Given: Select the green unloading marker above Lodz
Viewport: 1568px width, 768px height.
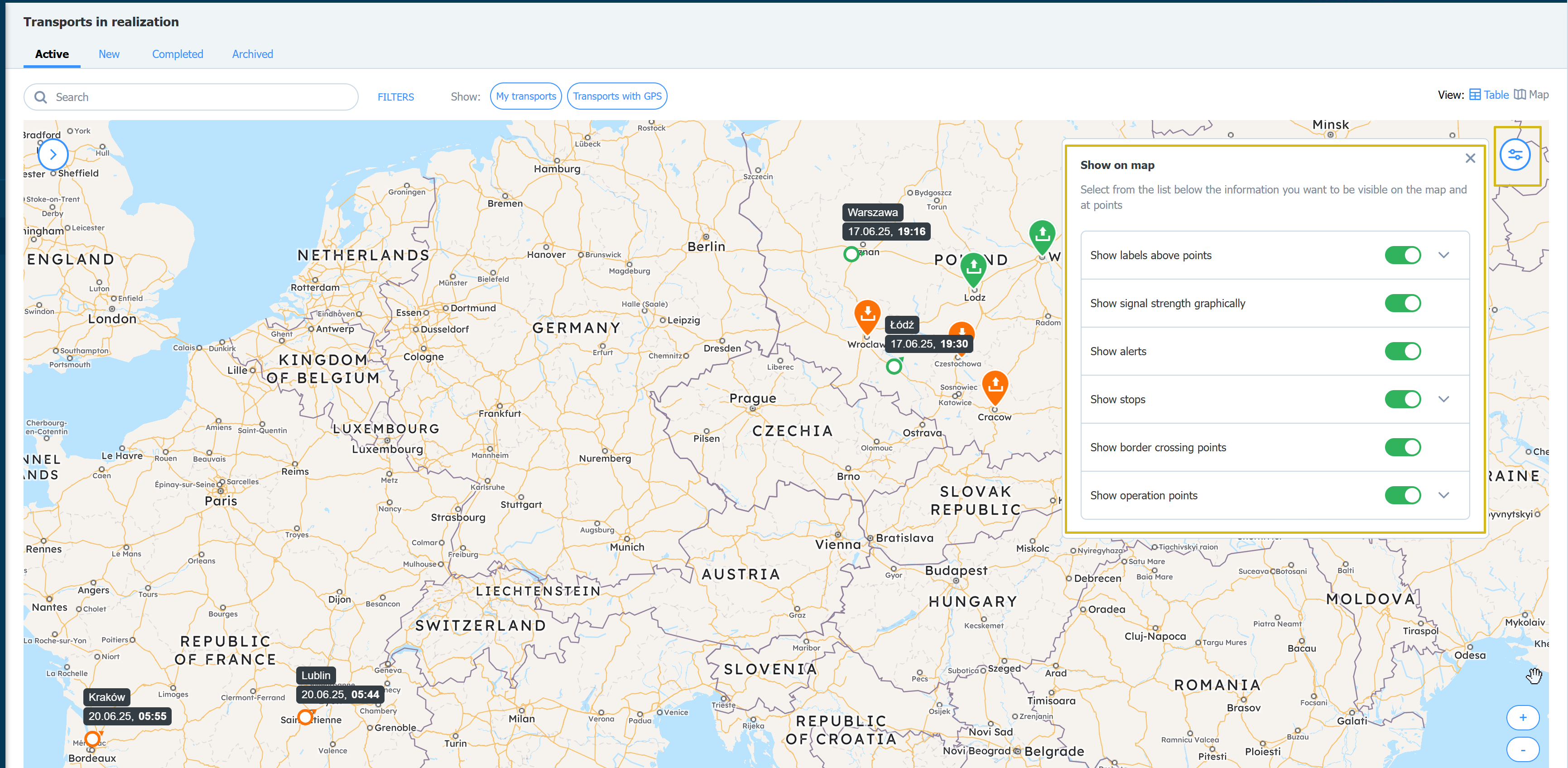Looking at the screenshot, I should click(973, 269).
